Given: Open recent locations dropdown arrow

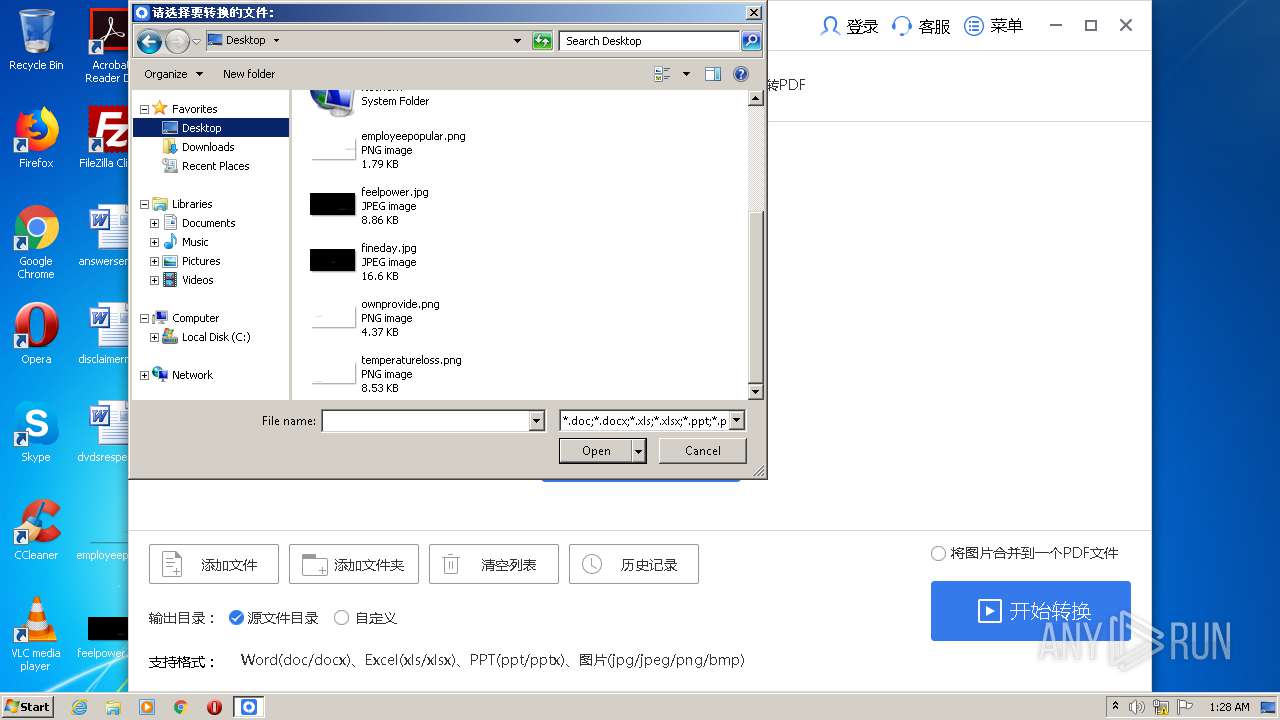Looking at the screenshot, I should (x=196, y=41).
